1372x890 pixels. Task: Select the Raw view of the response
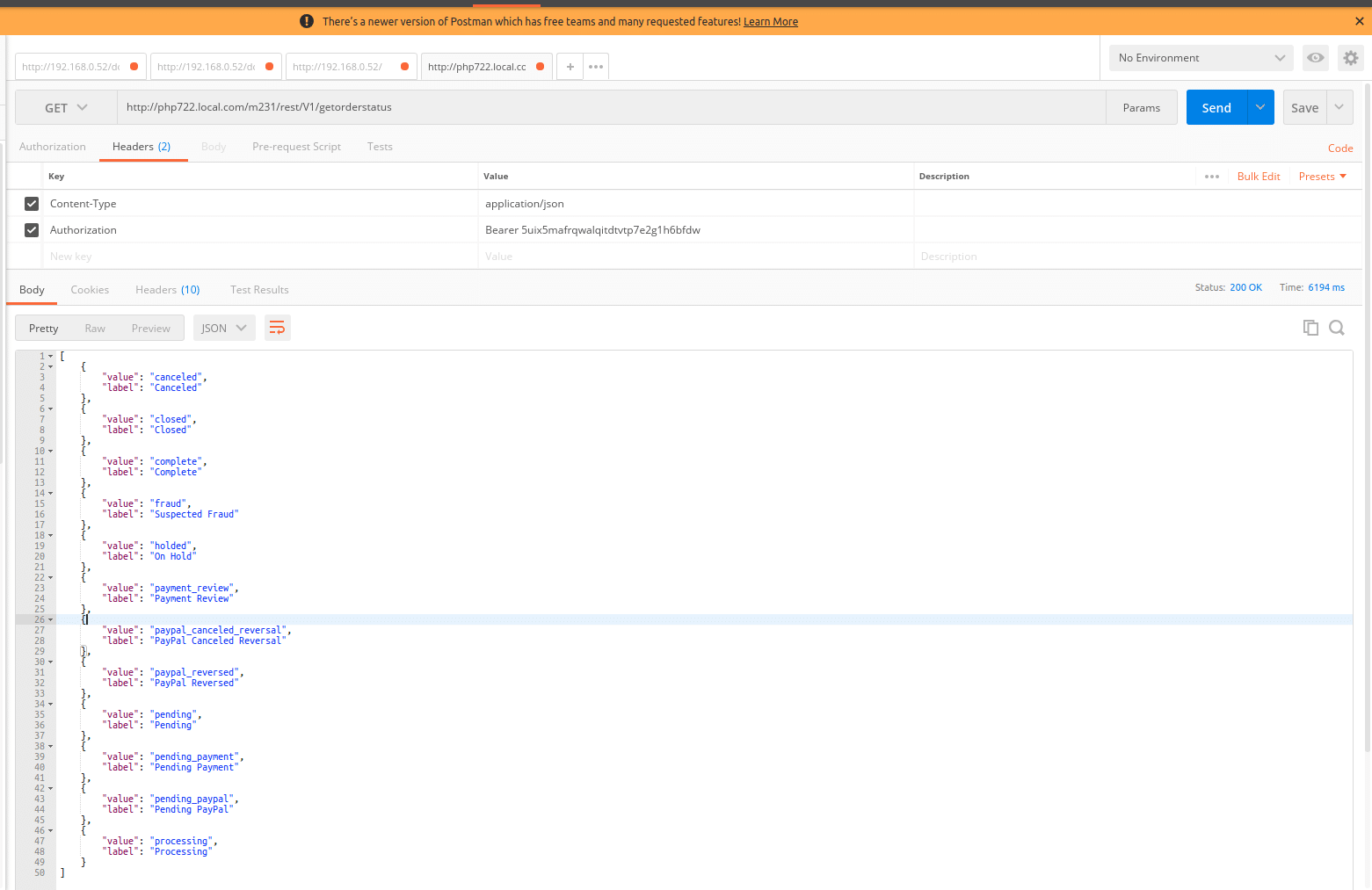(x=95, y=328)
